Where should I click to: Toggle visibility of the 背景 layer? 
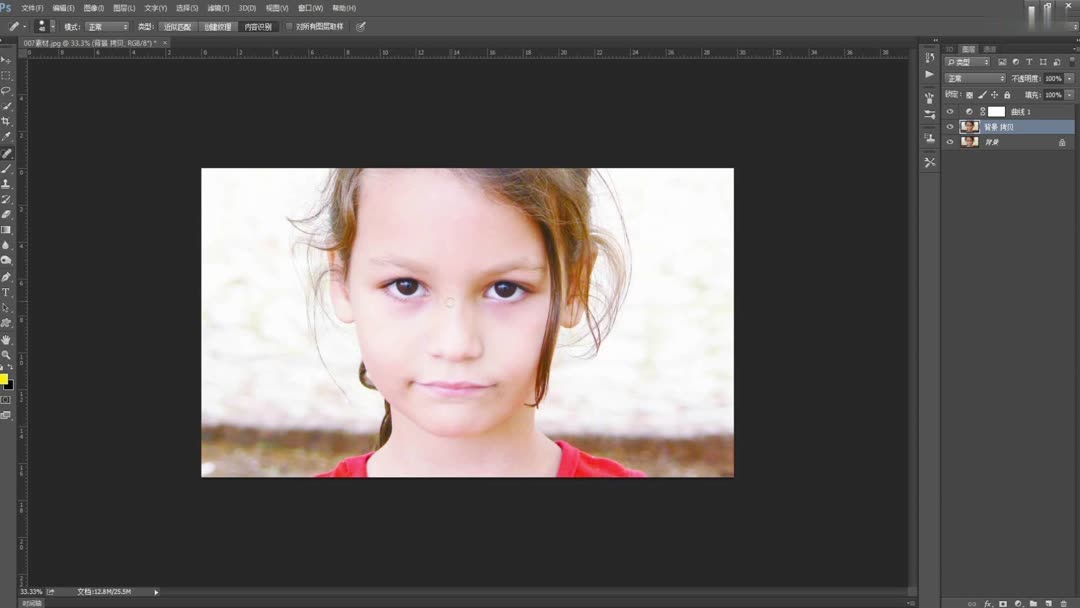coord(950,142)
